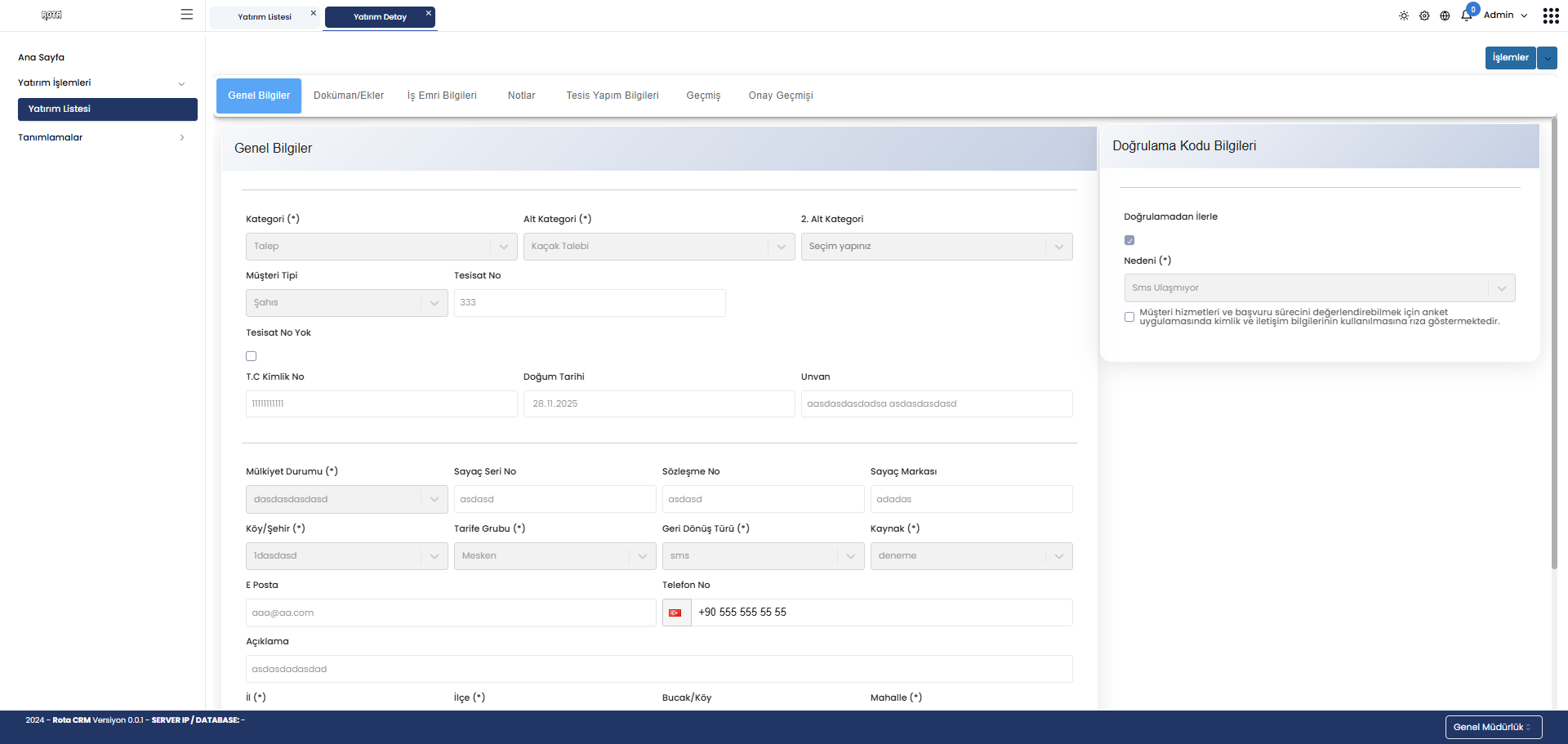Image resolution: width=1568 pixels, height=744 pixels.
Task: Open the apps grid icon
Action: click(1551, 16)
